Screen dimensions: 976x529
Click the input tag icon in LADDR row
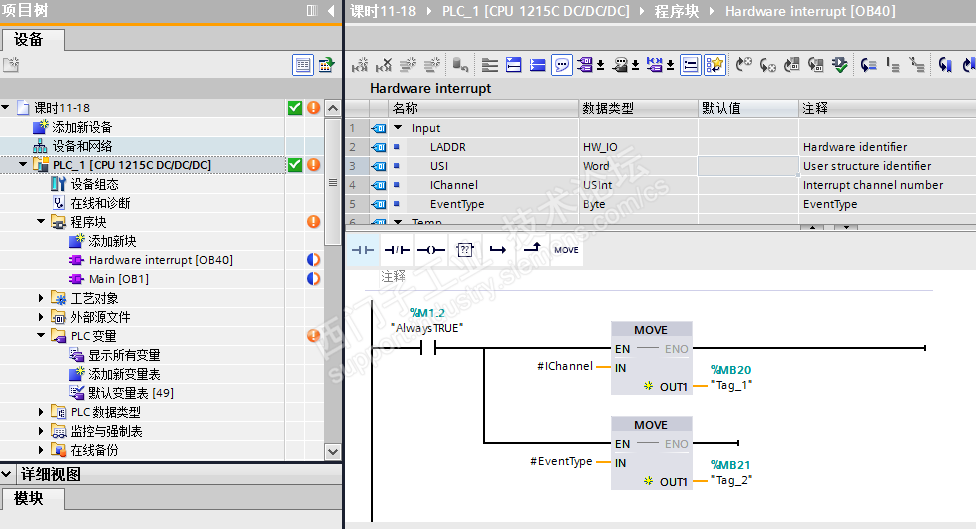tap(378, 147)
